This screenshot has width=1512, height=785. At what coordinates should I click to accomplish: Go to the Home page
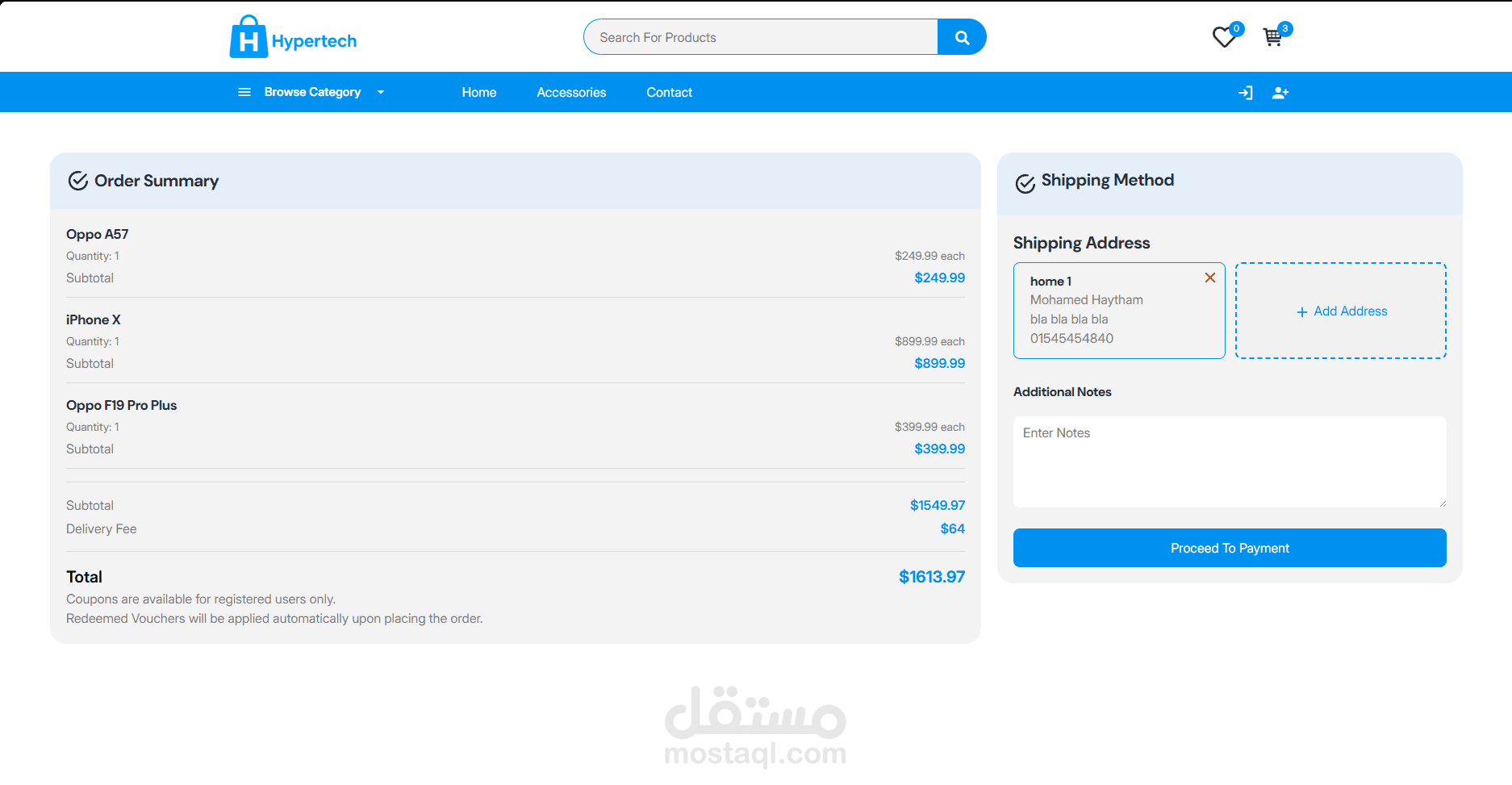479,92
